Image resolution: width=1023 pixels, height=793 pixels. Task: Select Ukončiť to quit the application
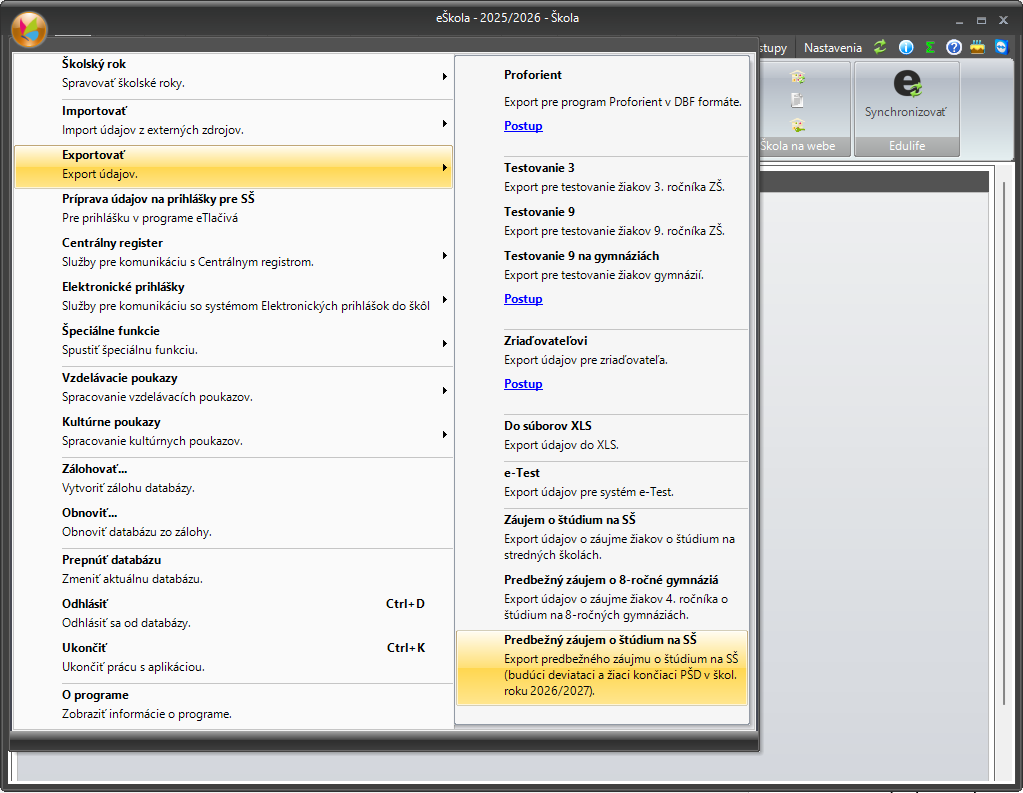click(233, 657)
